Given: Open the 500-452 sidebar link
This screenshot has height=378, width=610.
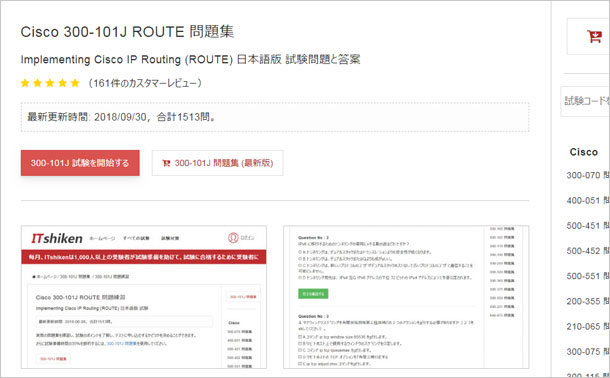Looking at the screenshot, I should 587,251.
